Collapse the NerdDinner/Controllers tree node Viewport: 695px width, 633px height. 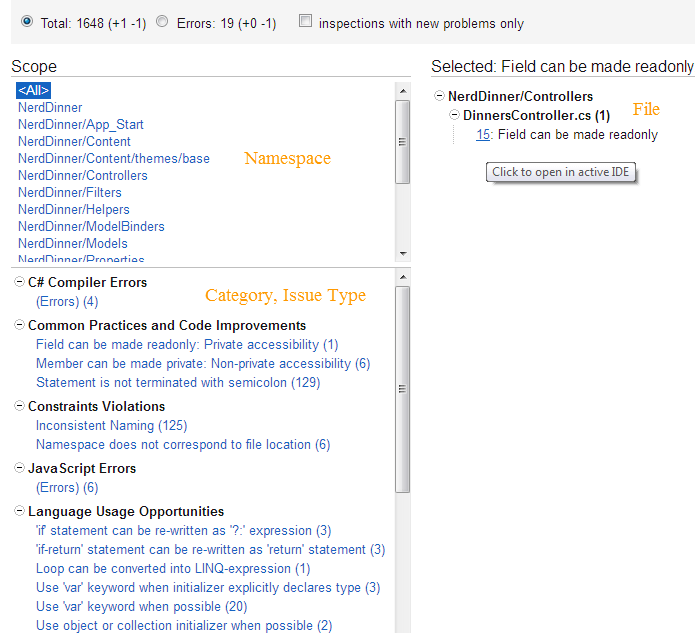(440, 97)
